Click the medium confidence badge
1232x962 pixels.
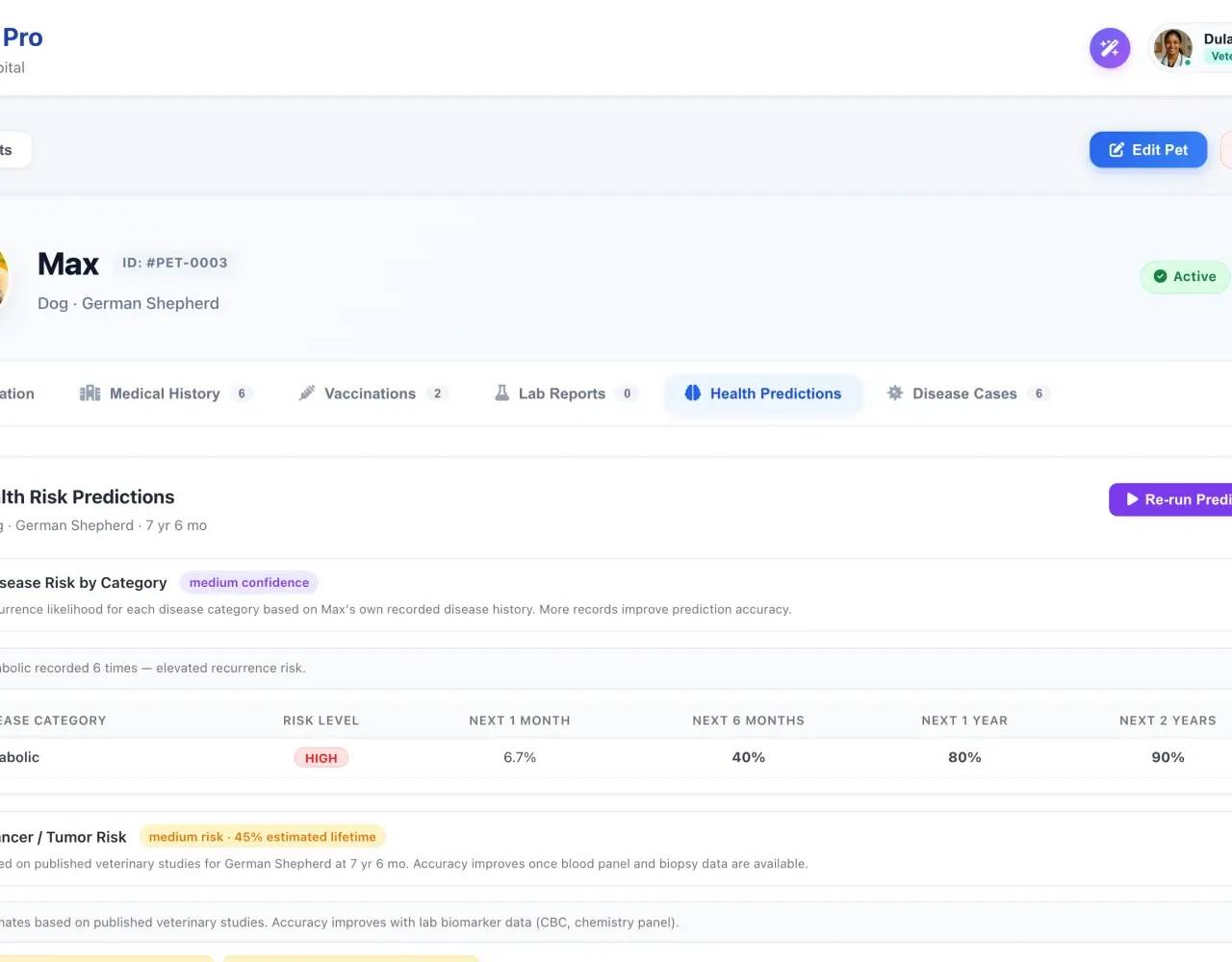point(249,582)
